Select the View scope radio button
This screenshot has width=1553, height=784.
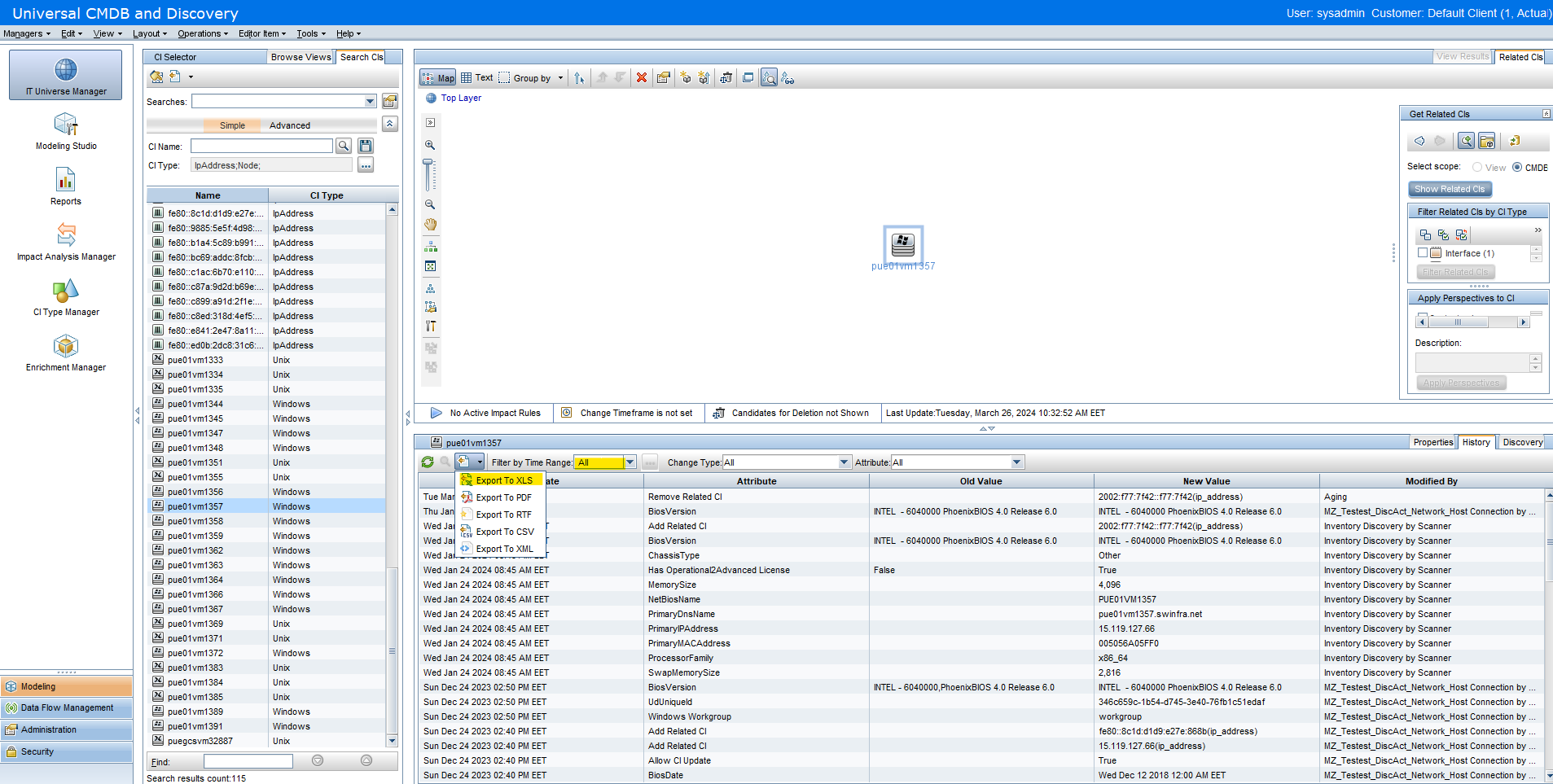click(x=1477, y=167)
